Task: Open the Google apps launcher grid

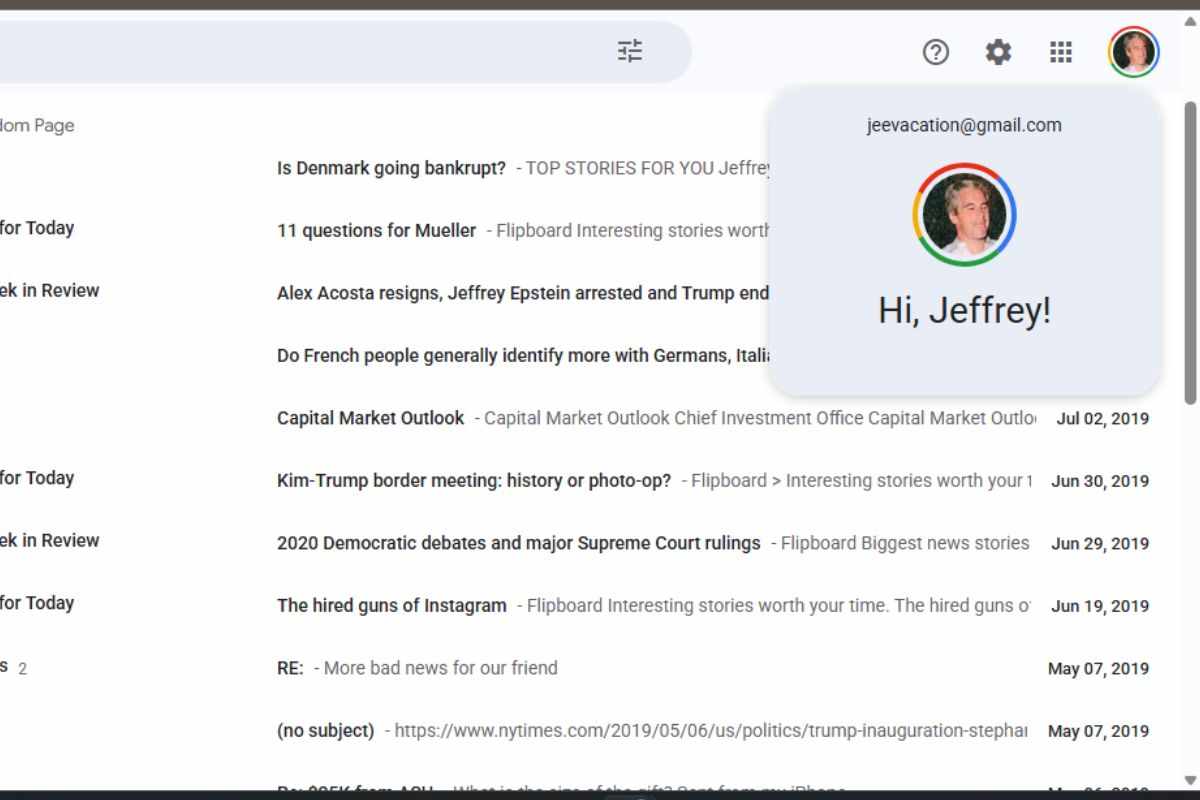Action: coord(1060,52)
